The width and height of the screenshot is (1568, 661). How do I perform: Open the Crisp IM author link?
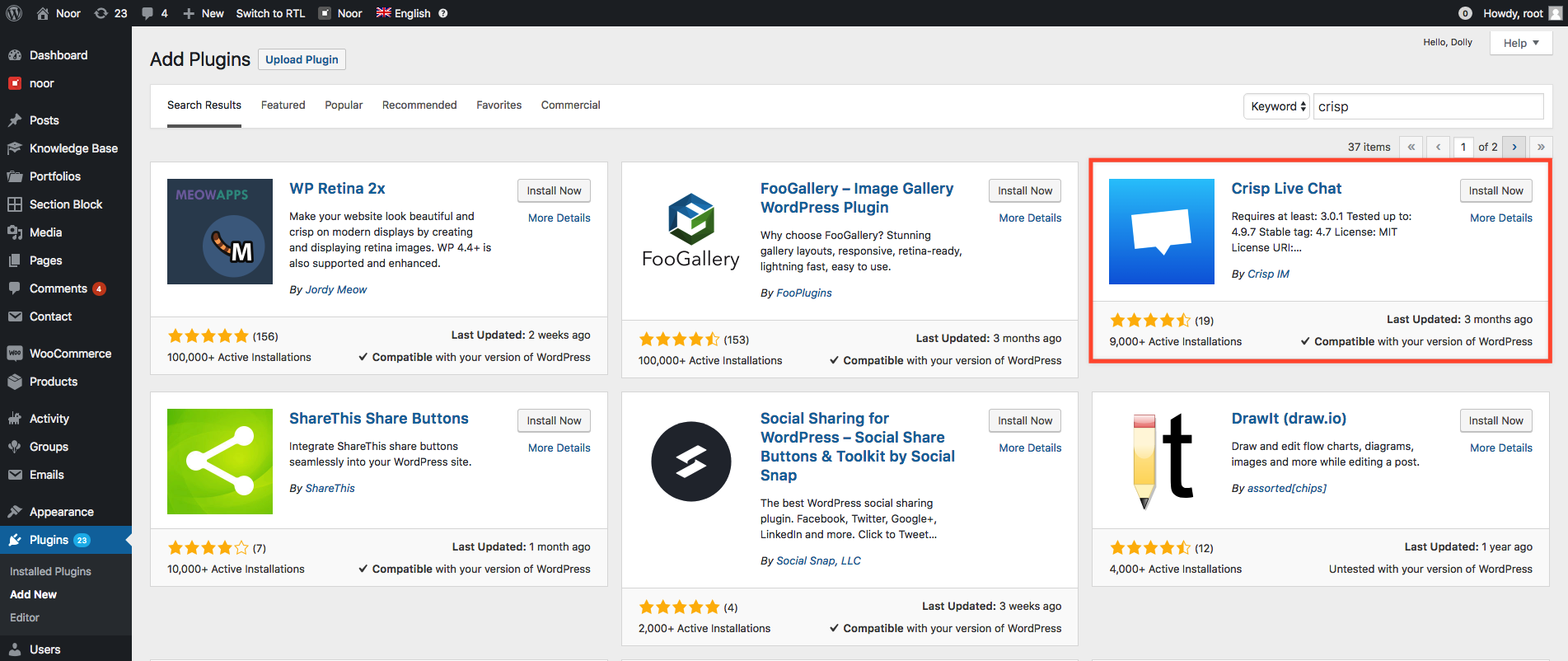1269,274
